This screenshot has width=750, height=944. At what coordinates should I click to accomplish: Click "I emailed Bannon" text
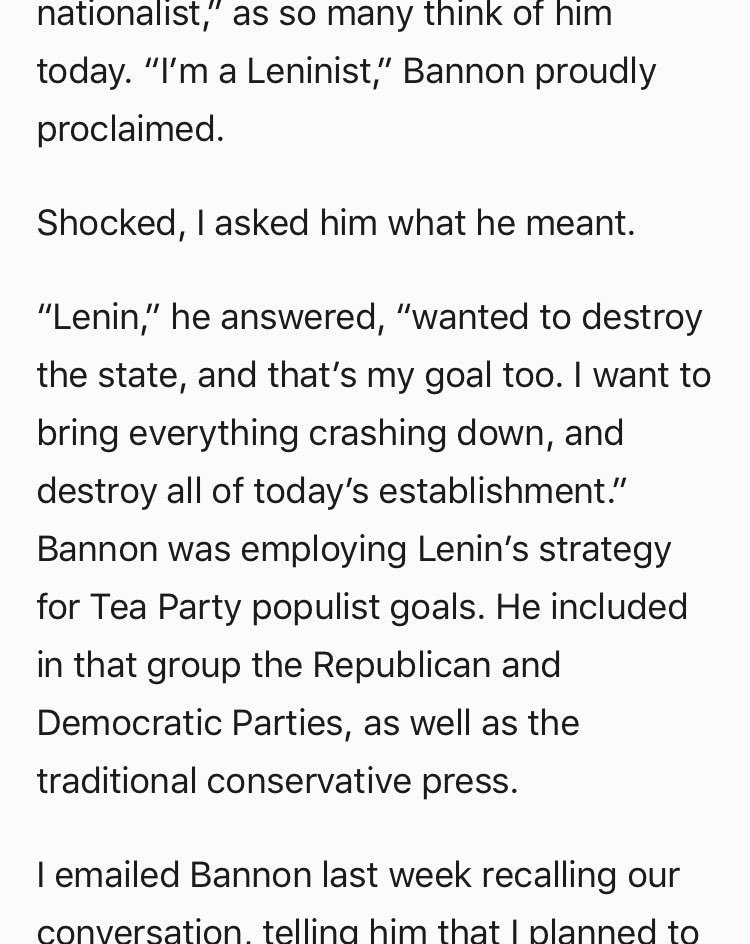(174, 875)
